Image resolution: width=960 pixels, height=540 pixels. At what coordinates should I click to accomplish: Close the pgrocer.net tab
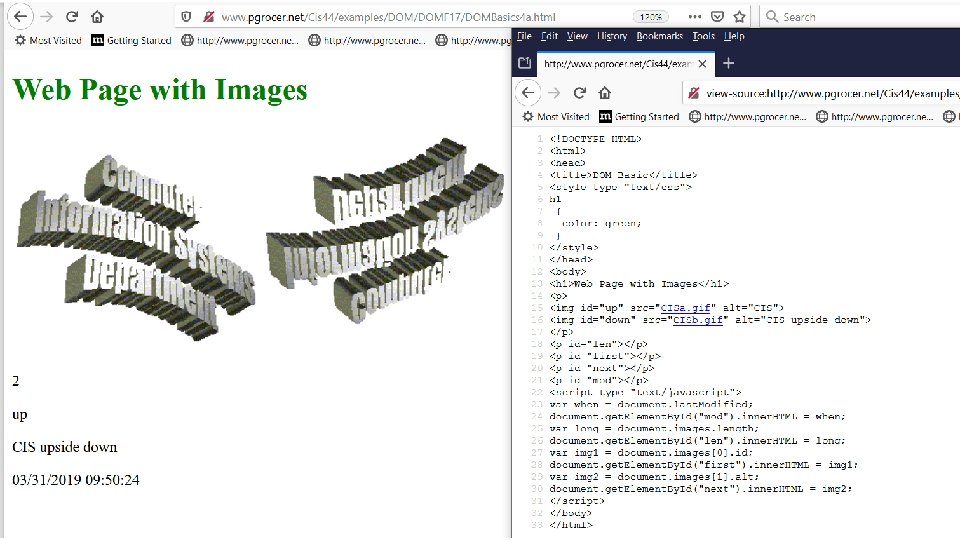(702, 64)
